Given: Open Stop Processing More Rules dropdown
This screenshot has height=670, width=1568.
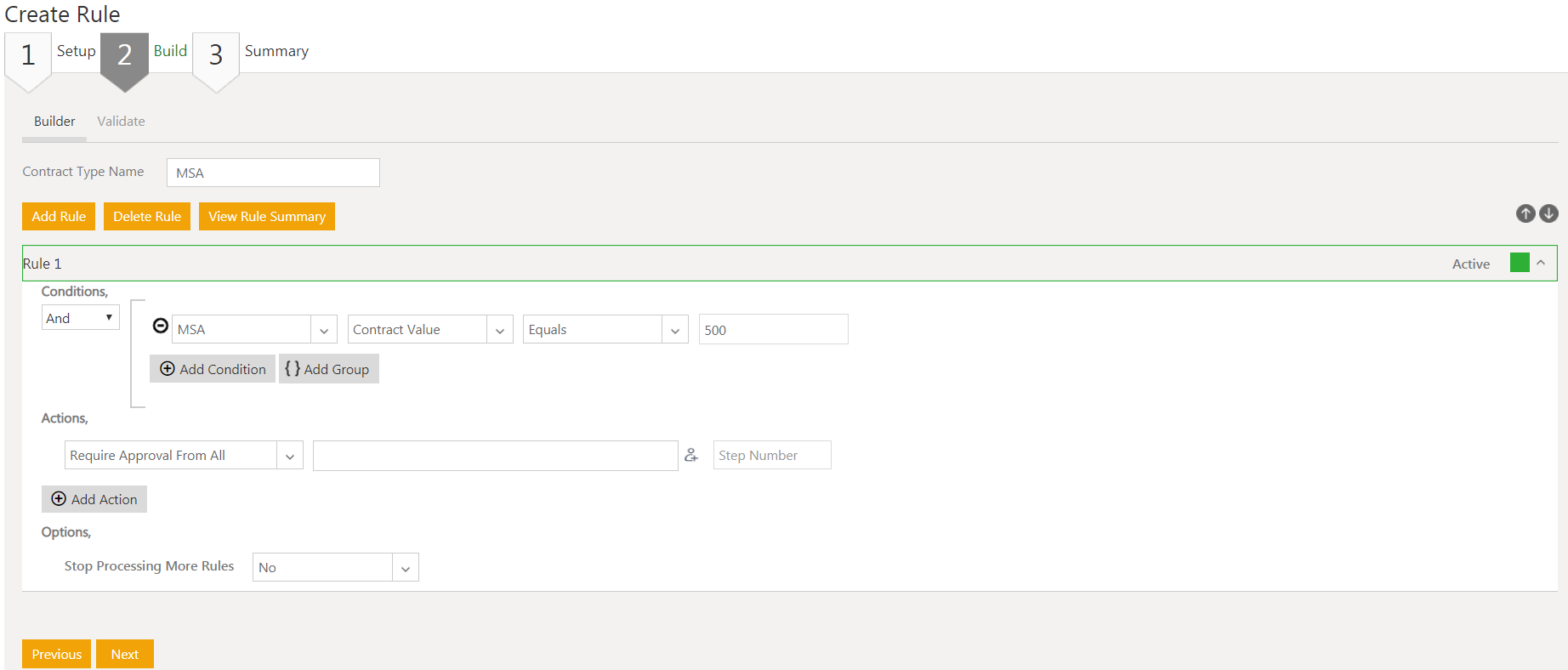Looking at the screenshot, I should [x=336, y=567].
